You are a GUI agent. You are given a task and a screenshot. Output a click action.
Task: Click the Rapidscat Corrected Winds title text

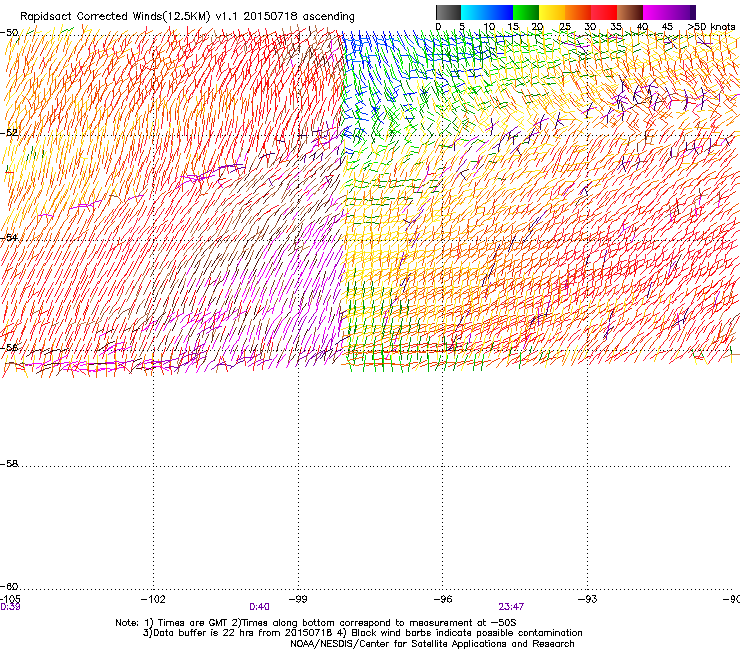point(187,16)
